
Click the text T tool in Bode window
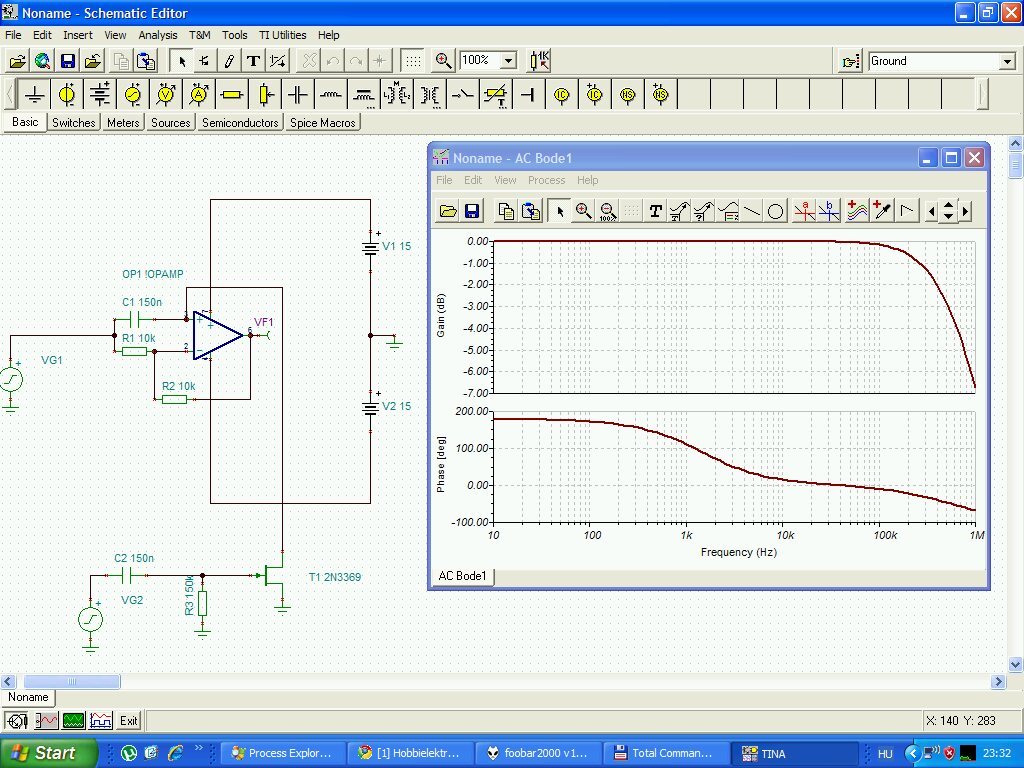655,211
